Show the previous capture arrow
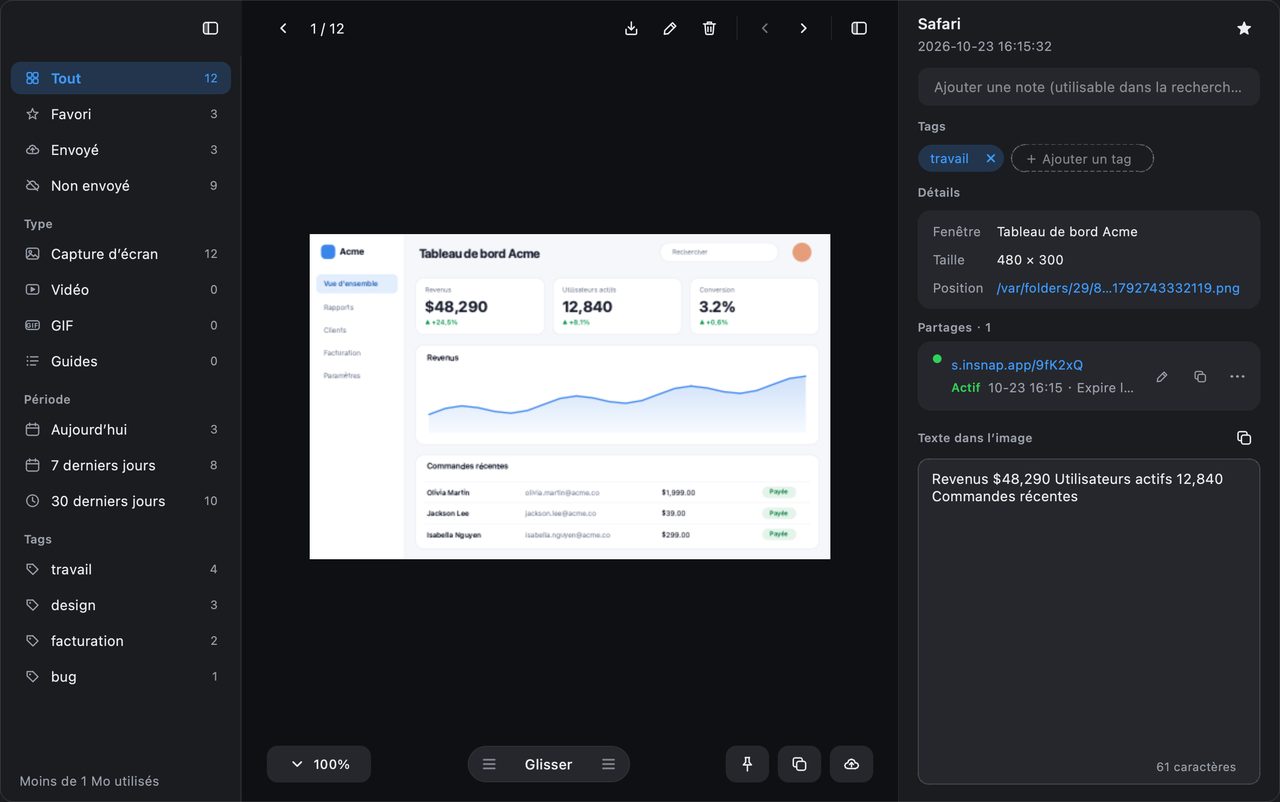The height and width of the screenshot is (802, 1280). click(765, 29)
